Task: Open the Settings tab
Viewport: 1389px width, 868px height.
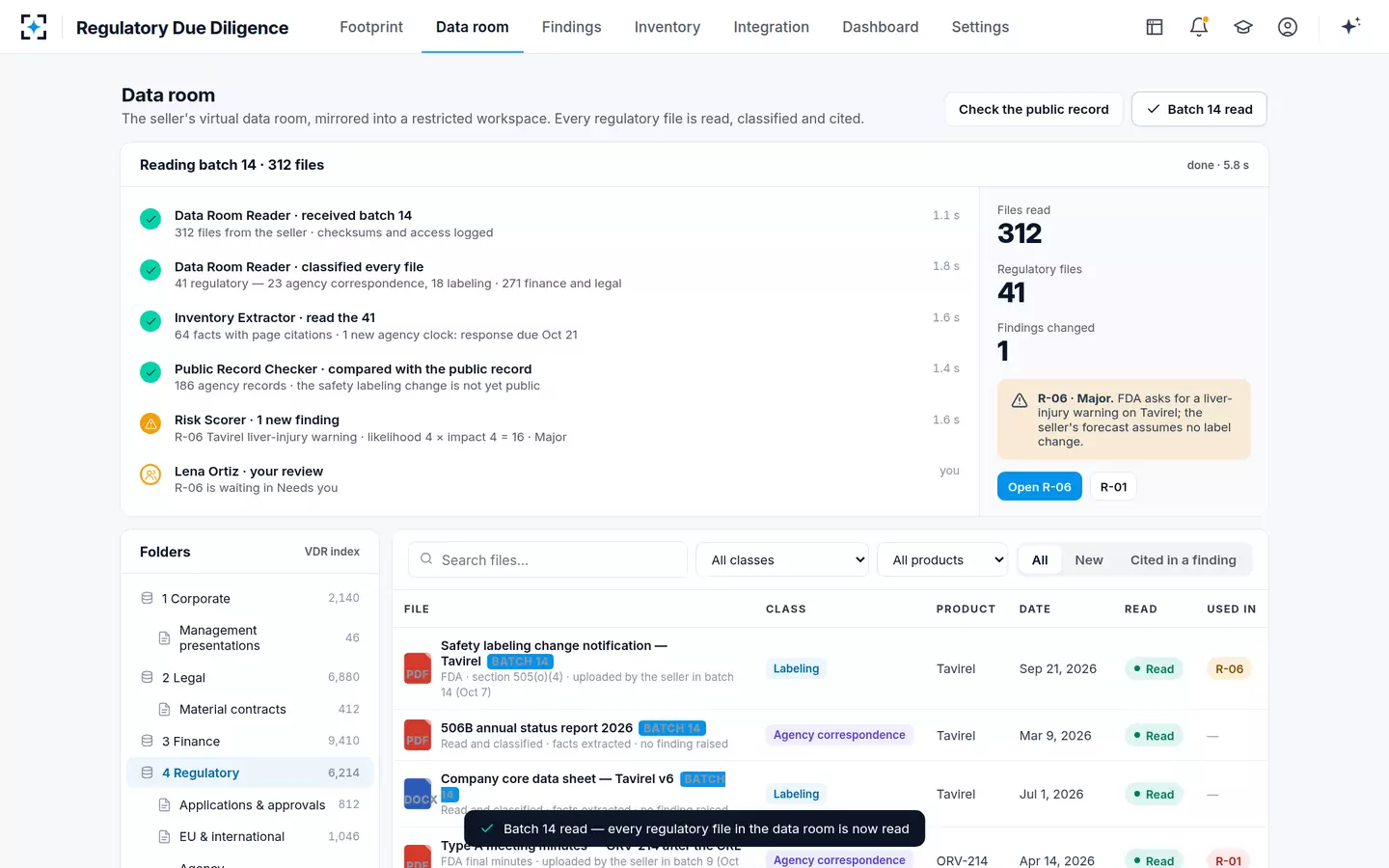Action: 980,27
